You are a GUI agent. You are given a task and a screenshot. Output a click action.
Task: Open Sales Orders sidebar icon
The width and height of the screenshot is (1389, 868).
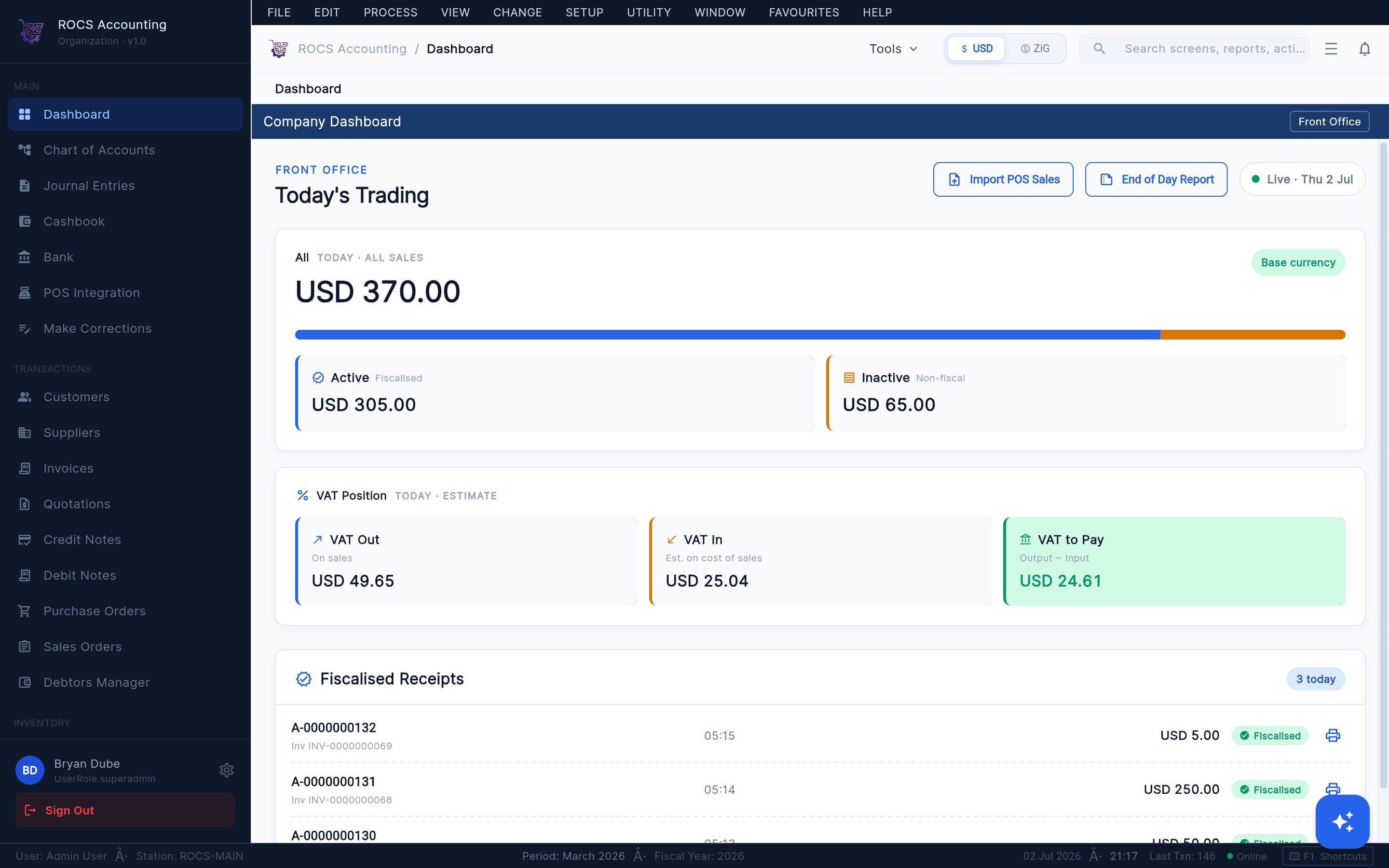(25, 646)
